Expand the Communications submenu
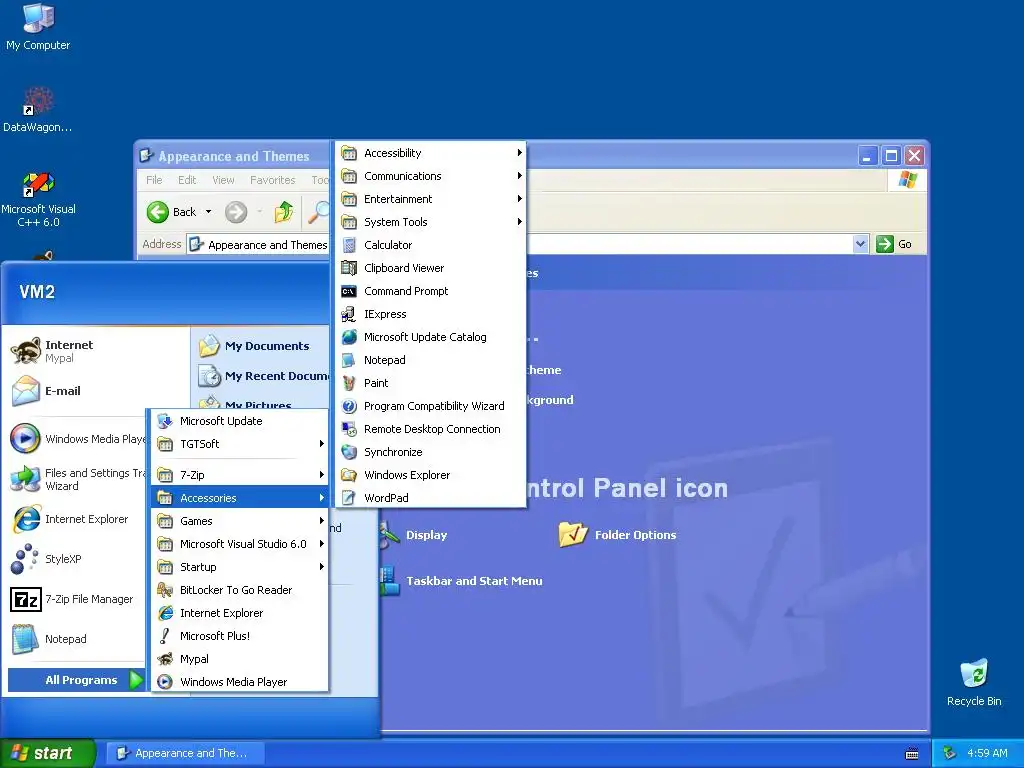 pyautogui.click(x=430, y=176)
